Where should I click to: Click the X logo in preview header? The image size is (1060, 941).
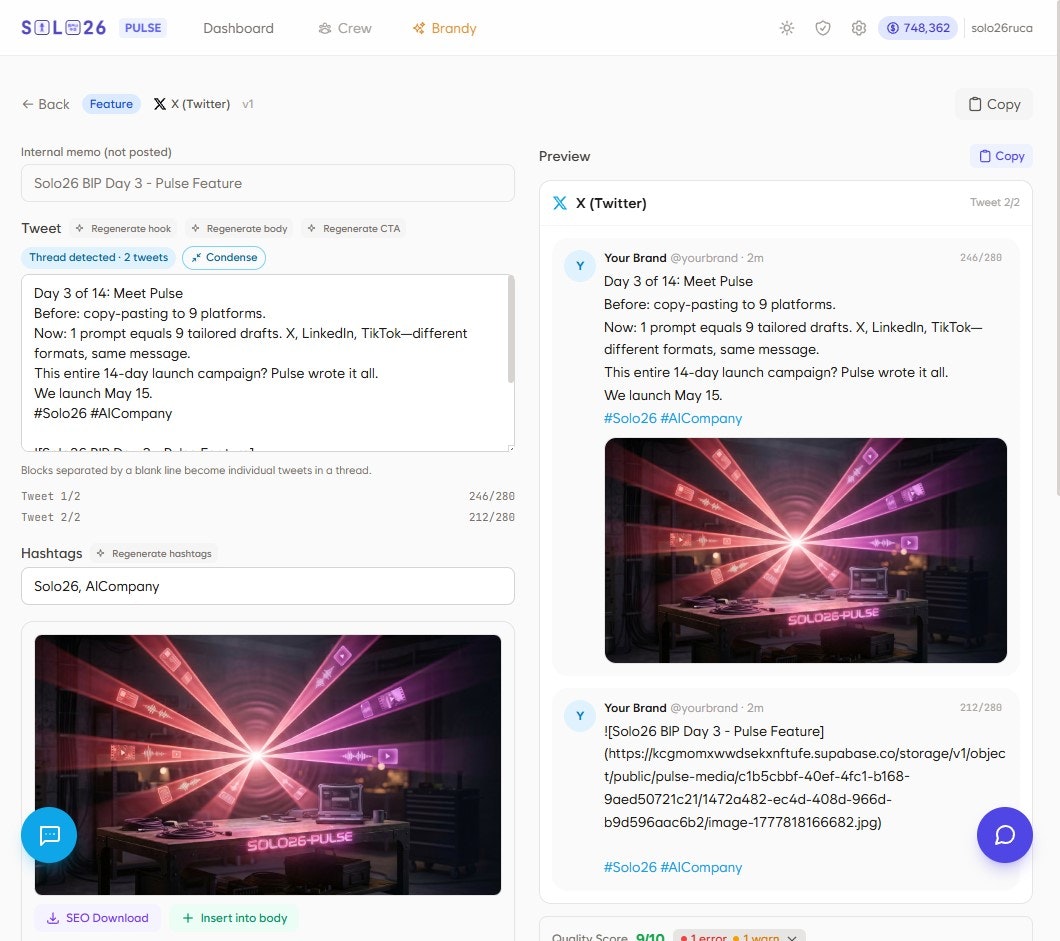(560, 203)
